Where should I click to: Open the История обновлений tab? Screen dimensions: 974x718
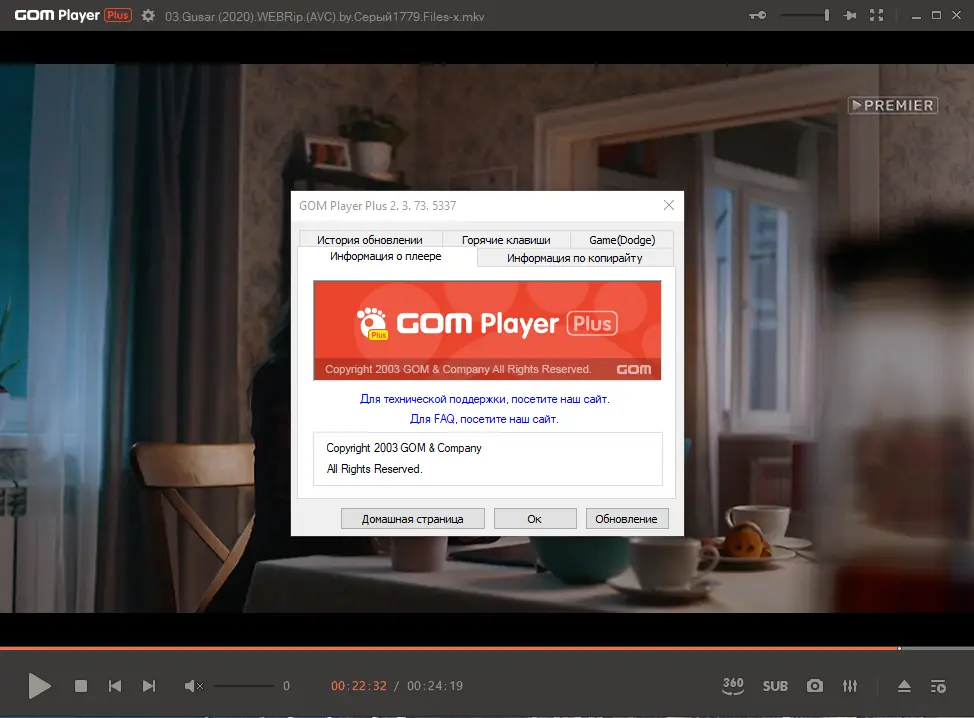[x=370, y=239]
